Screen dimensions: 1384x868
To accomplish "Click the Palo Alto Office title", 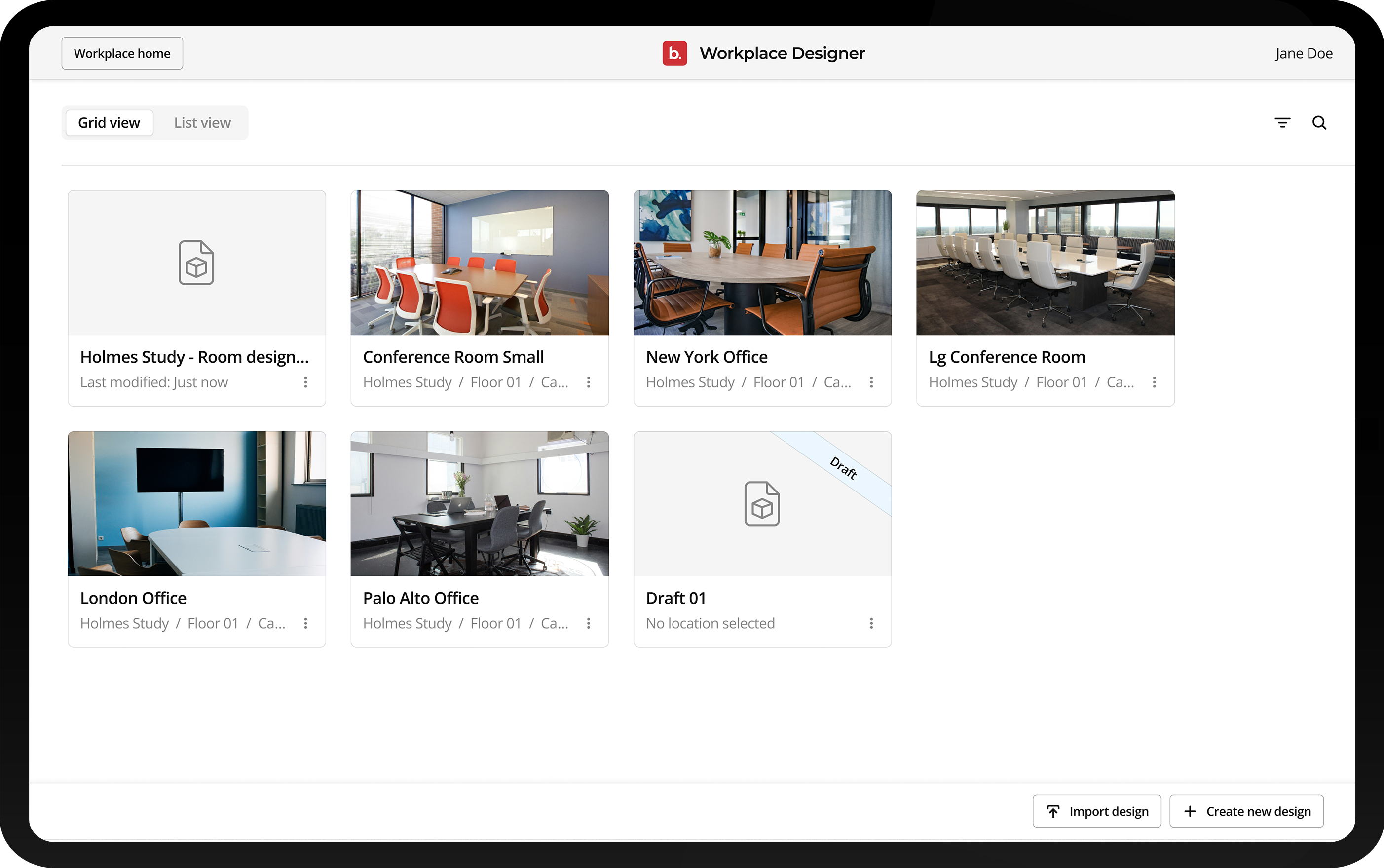I will pyautogui.click(x=421, y=598).
